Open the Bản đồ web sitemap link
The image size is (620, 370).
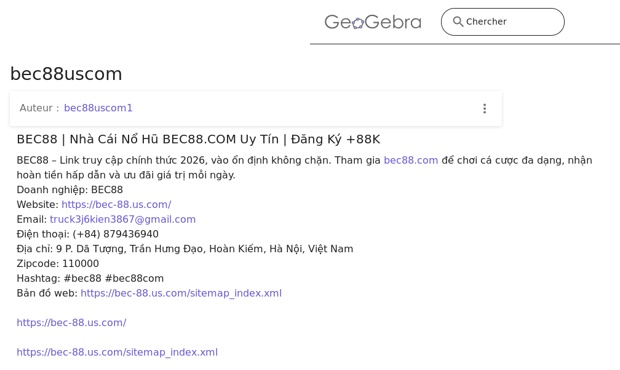(x=181, y=293)
